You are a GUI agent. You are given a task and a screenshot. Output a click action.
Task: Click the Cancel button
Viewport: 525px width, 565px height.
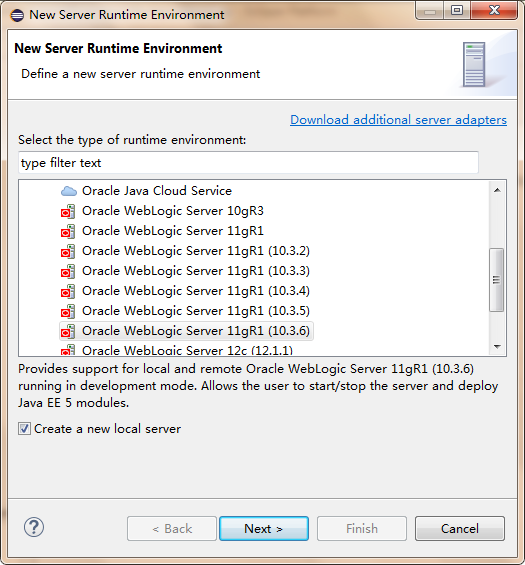[x=460, y=529]
